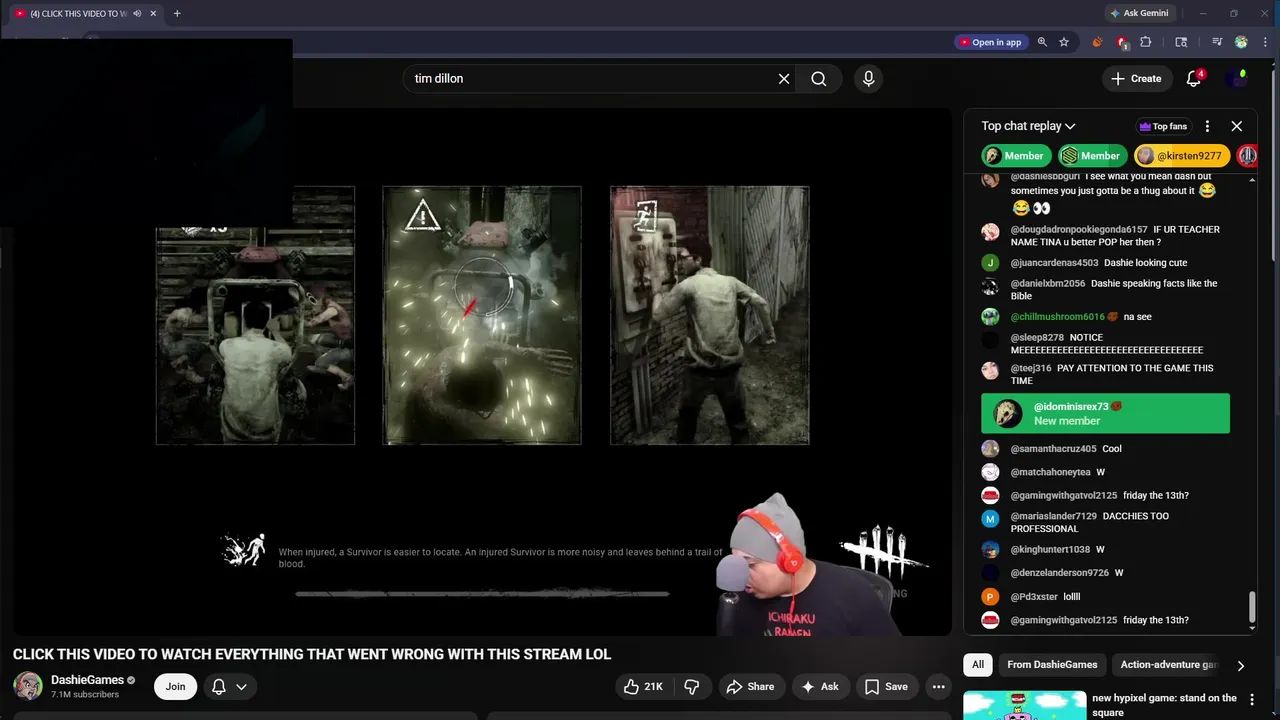This screenshot has width=1280, height=720.
Task: Close the current YouTube tab
Action: (x=153, y=13)
